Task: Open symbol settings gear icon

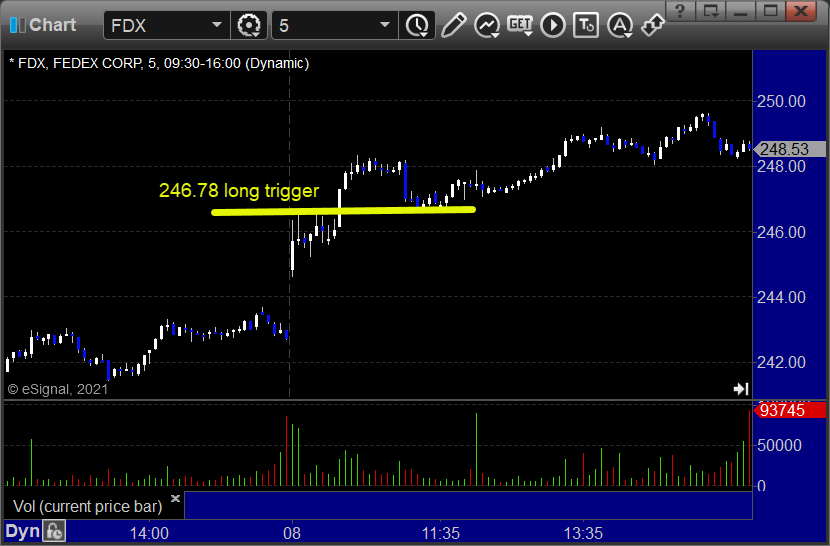Action: [x=249, y=25]
